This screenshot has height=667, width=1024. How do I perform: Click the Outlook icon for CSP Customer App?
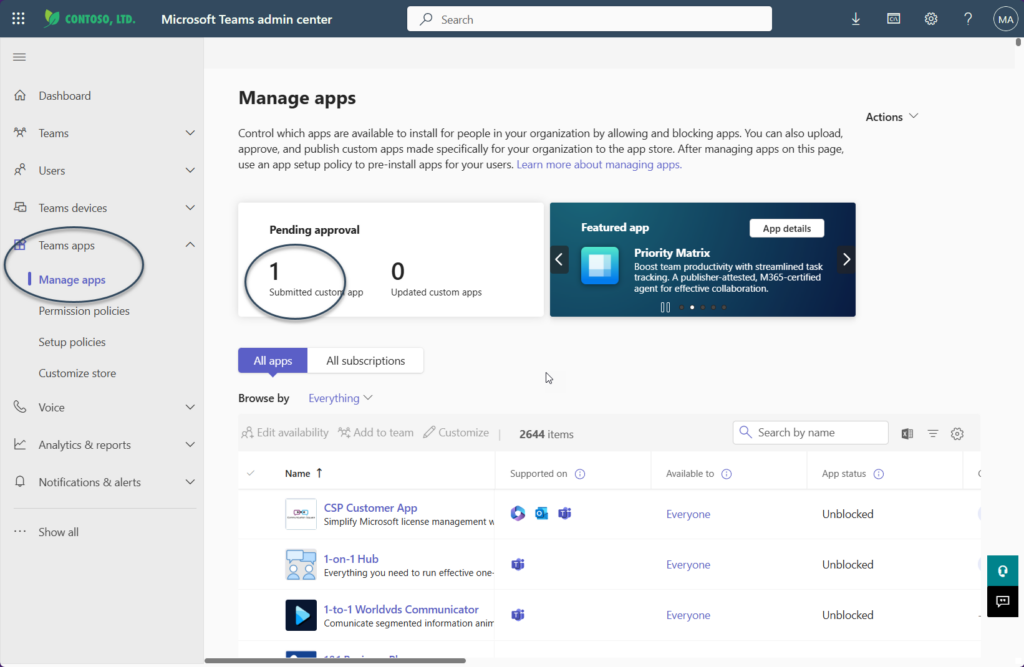tap(541, 513)
